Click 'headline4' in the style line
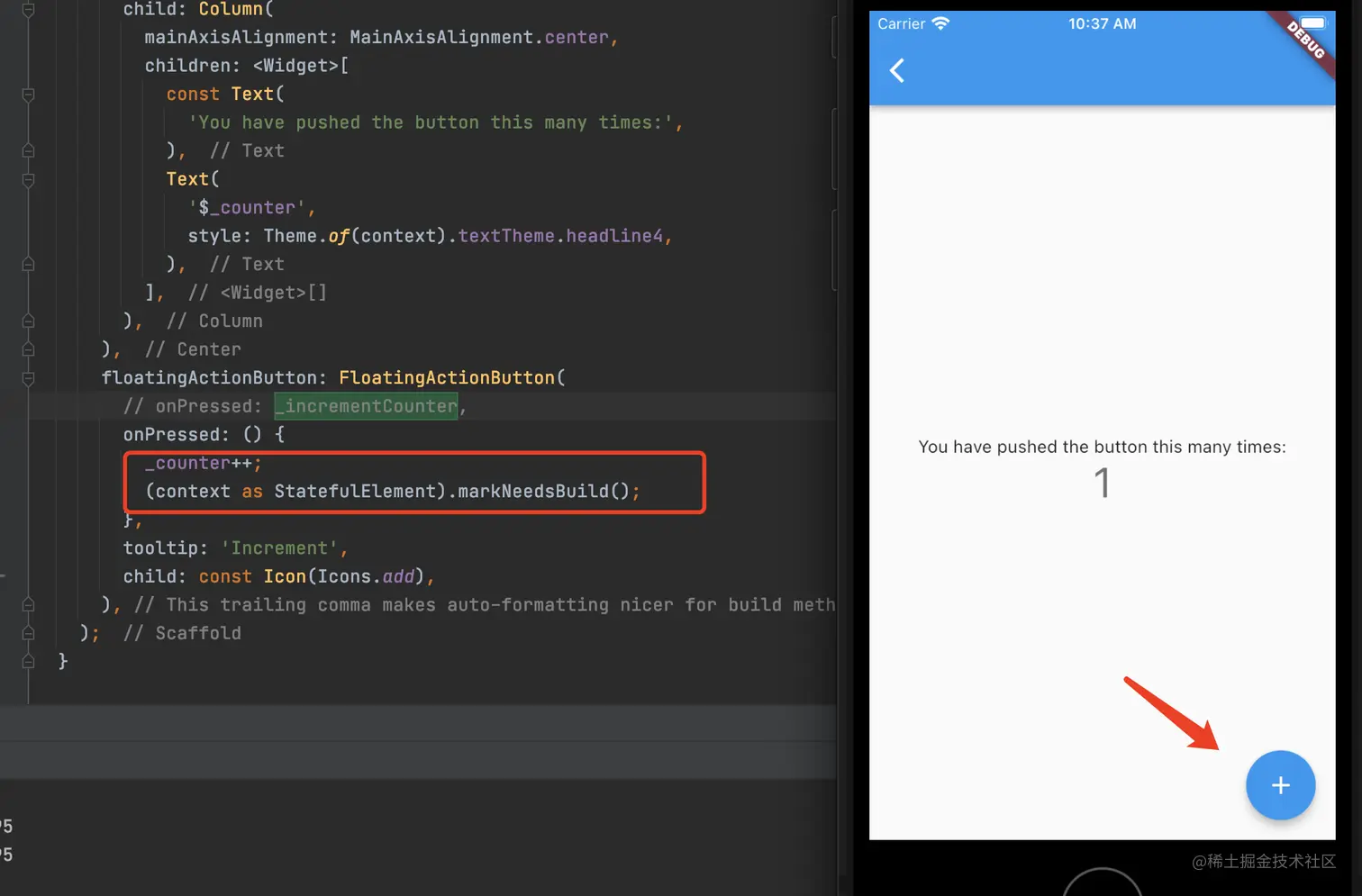 click(x=614, y=236)
